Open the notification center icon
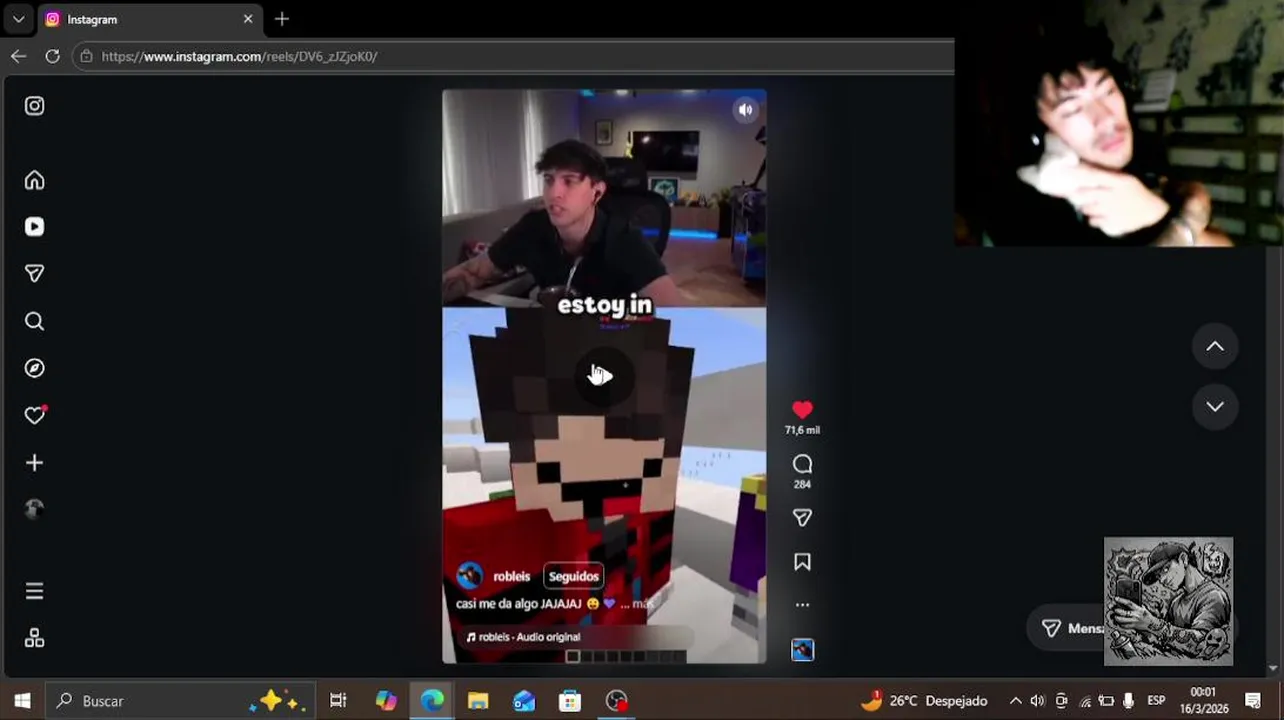The width and height of the screenshot is (1284, 720). 1253,701
